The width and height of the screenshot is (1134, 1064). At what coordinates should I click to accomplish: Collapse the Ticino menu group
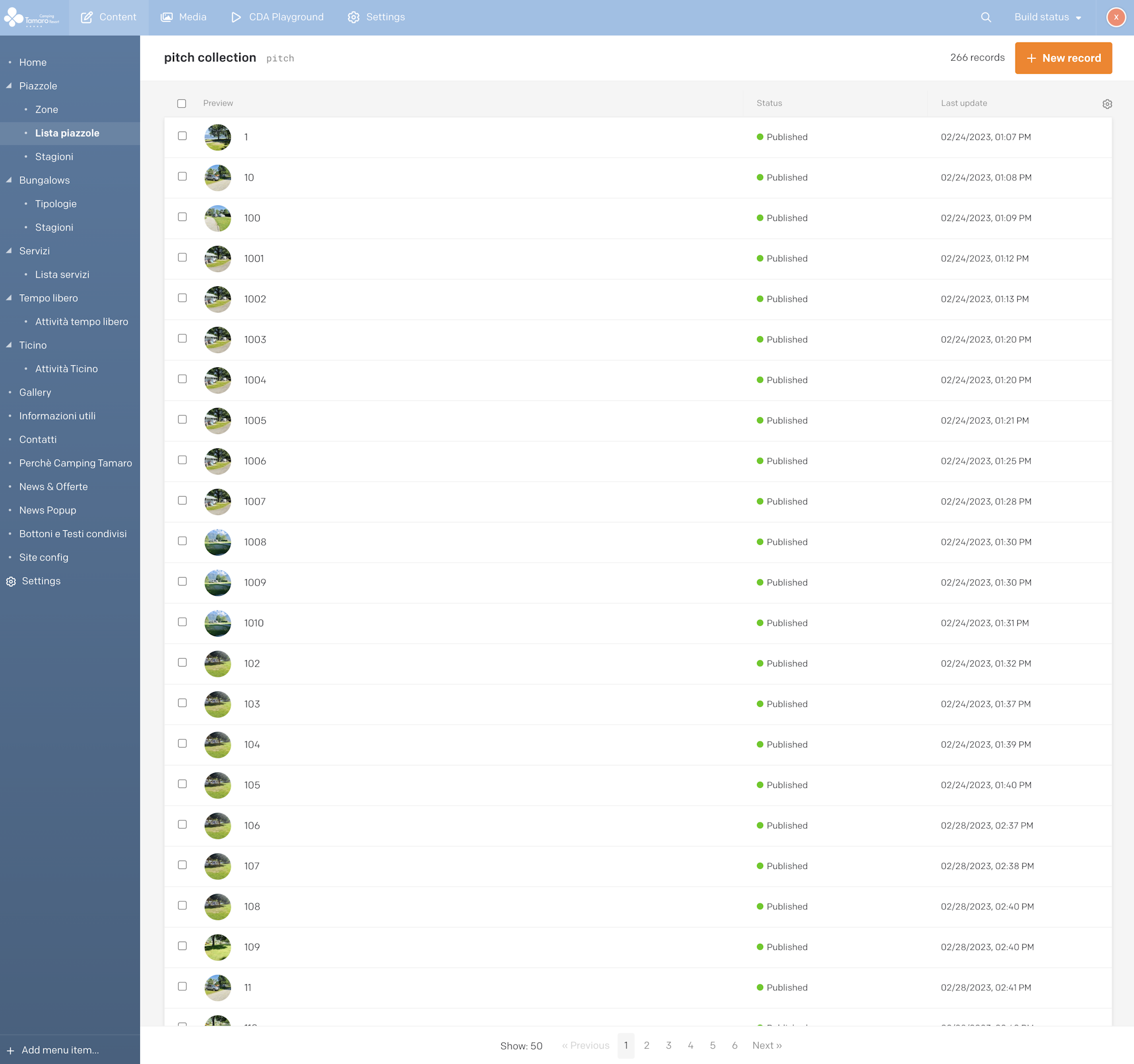coord(9,345)
